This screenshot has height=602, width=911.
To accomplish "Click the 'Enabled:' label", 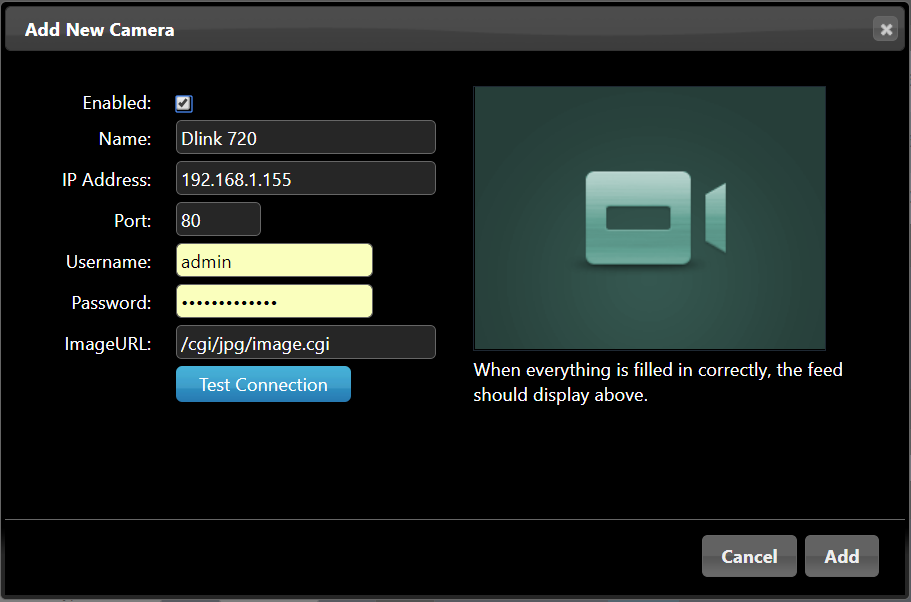I will point(117,103).
